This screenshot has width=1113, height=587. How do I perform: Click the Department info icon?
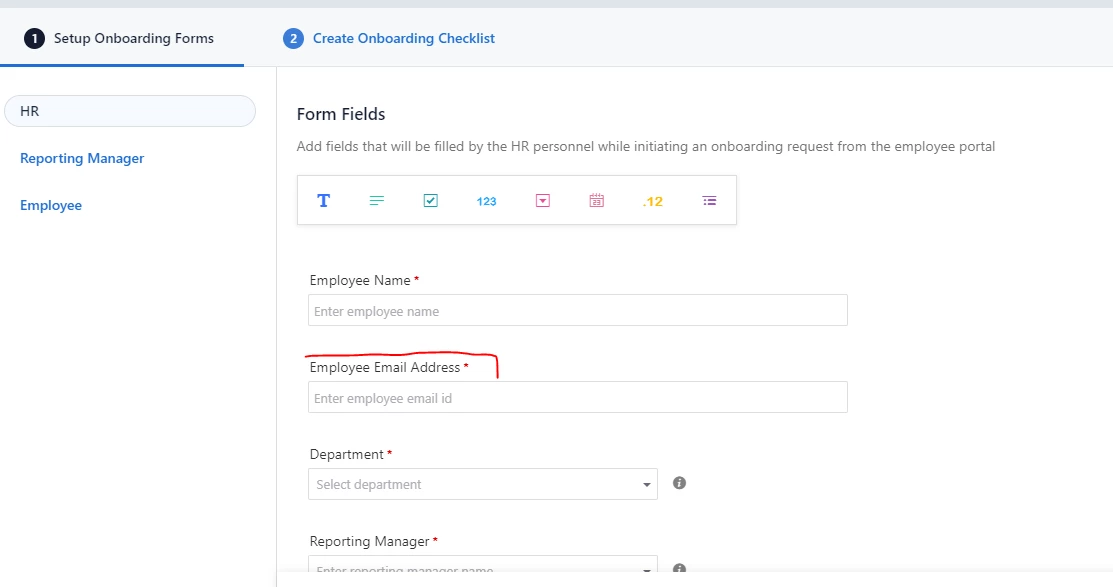[x=679, y=483]
